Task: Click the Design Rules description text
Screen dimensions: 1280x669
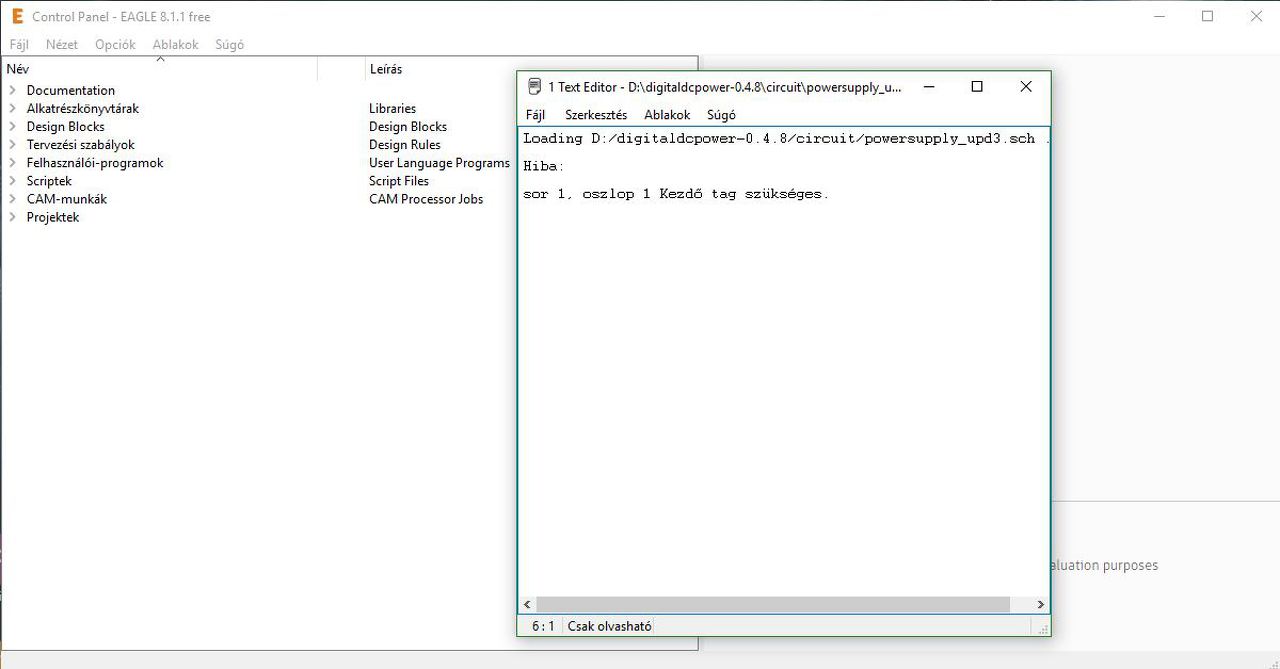Action: [405, 144]
